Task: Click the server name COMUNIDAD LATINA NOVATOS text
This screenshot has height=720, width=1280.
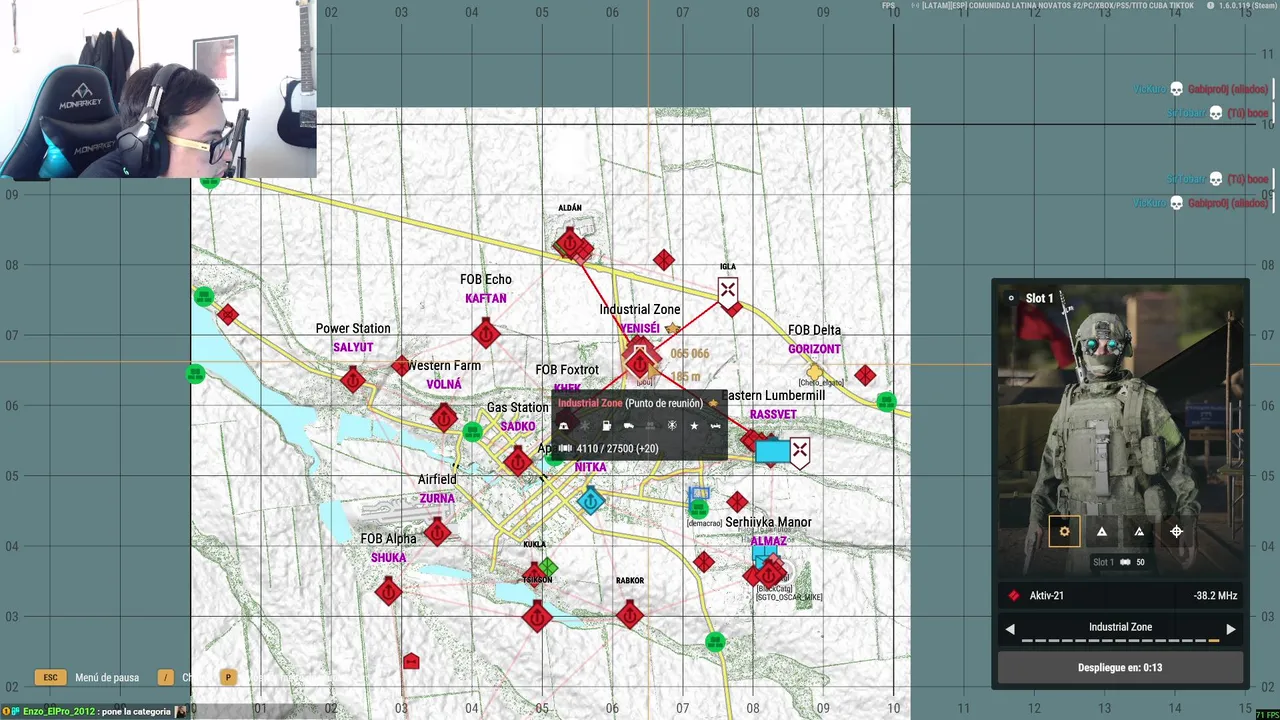Action: [1058, 5]
